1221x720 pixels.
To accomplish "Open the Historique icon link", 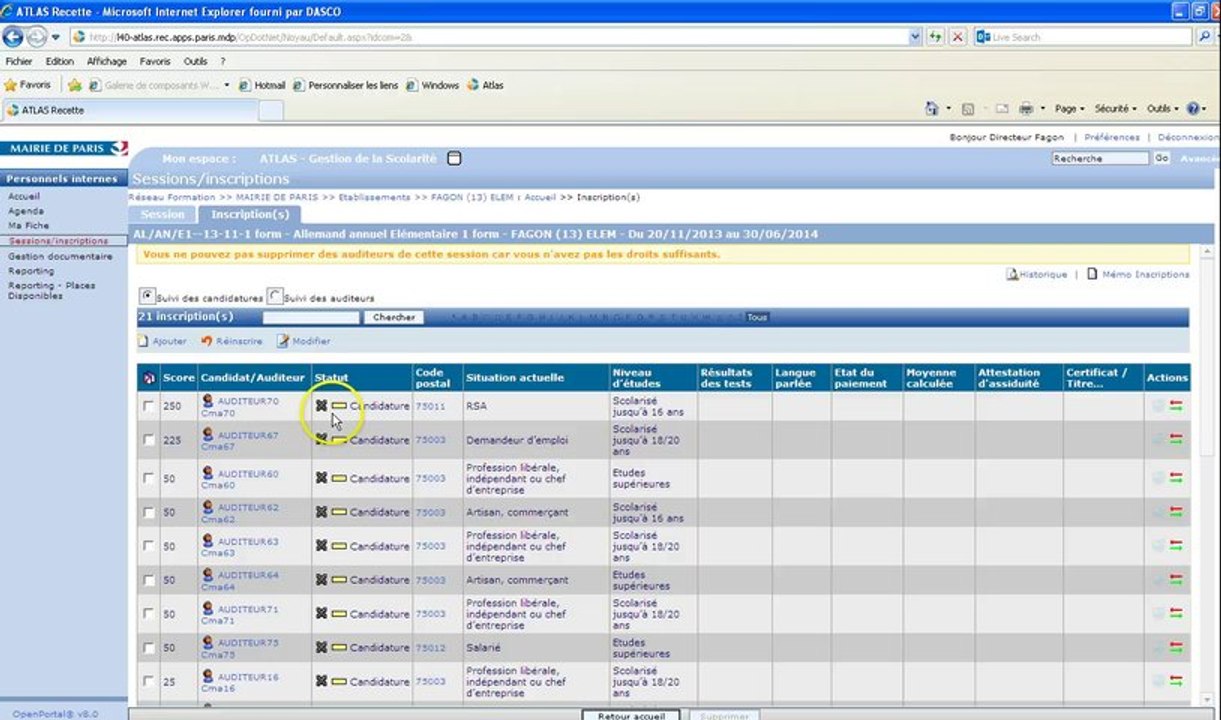I will tap(1012, 274).
